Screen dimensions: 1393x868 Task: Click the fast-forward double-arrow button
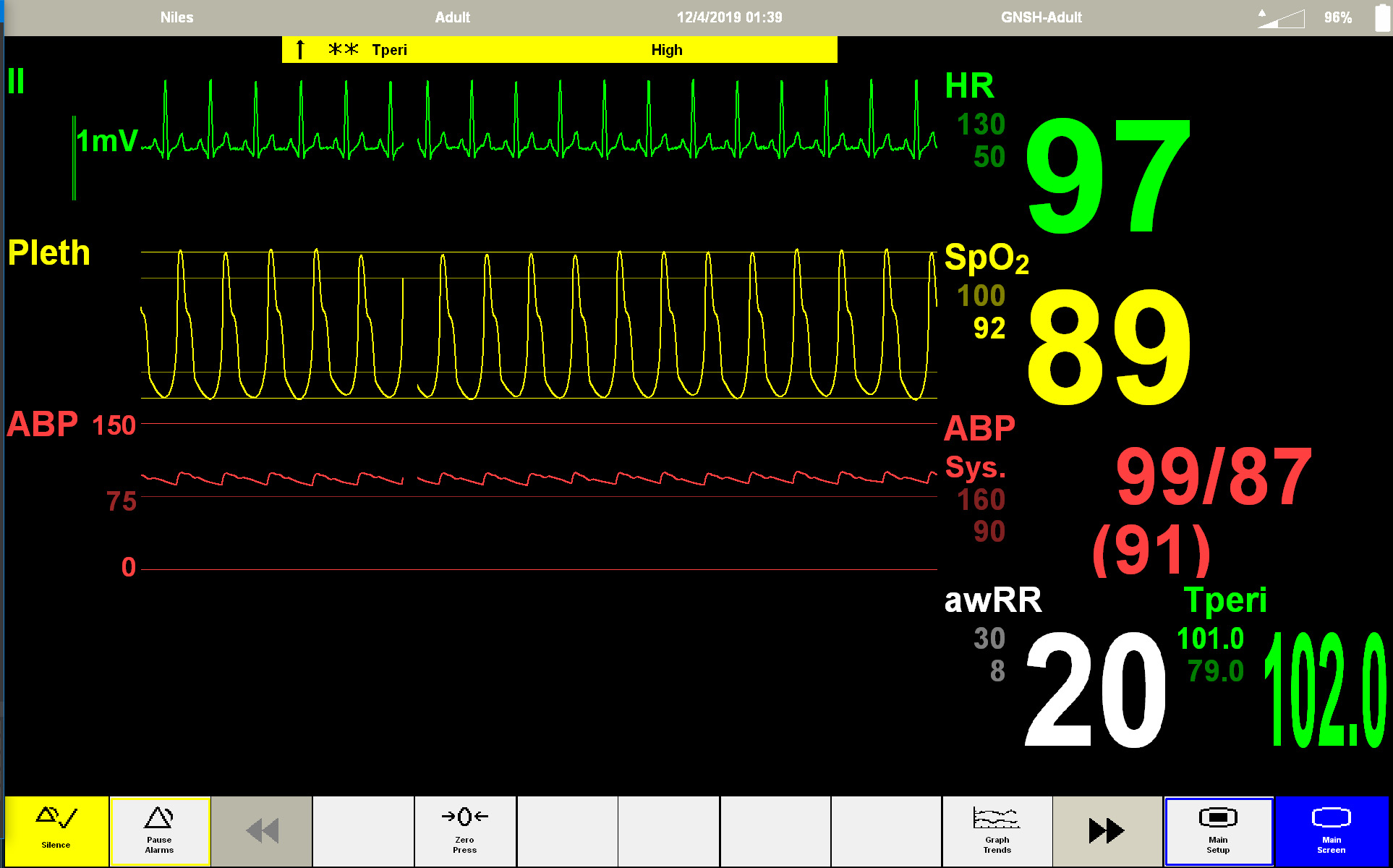pyautogui.click(x=1106, y=830)
